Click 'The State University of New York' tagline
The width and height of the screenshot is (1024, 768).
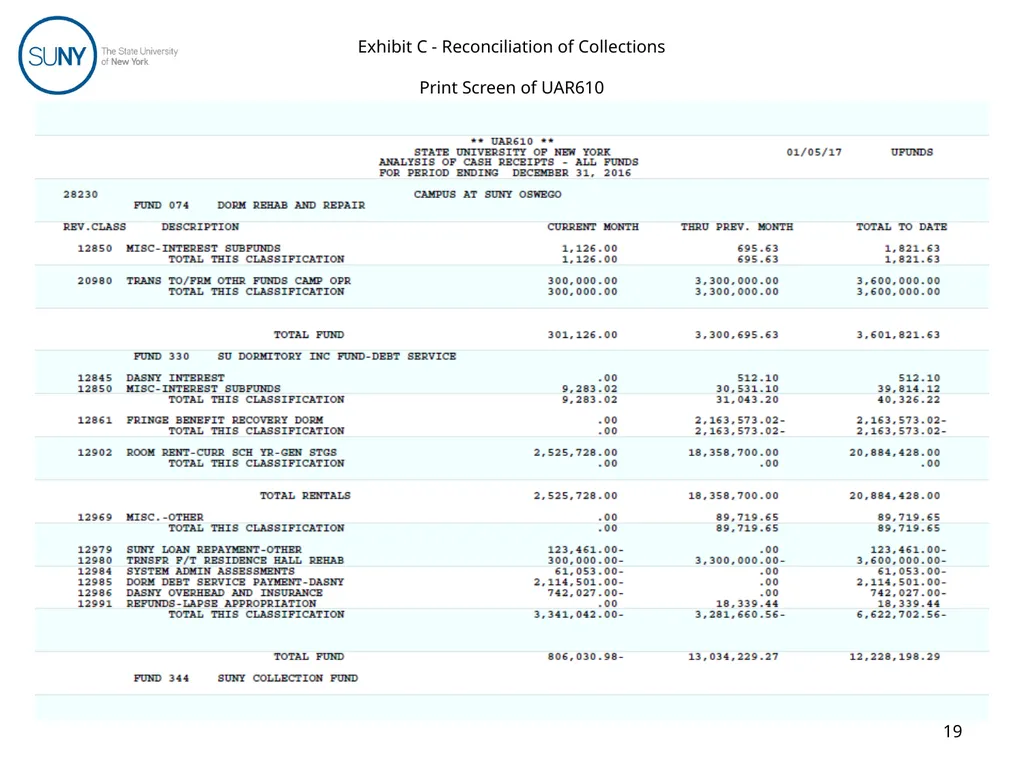coord(140,56)
